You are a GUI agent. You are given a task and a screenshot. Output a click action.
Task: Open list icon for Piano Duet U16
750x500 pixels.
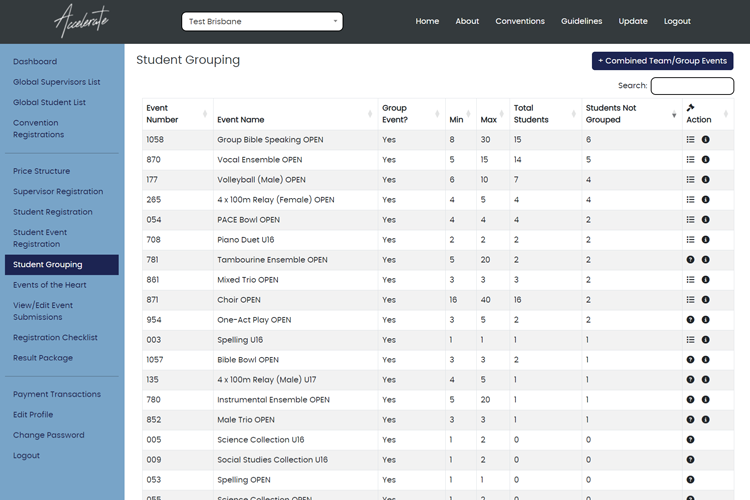pyautogui.click(x=690, y=240)
